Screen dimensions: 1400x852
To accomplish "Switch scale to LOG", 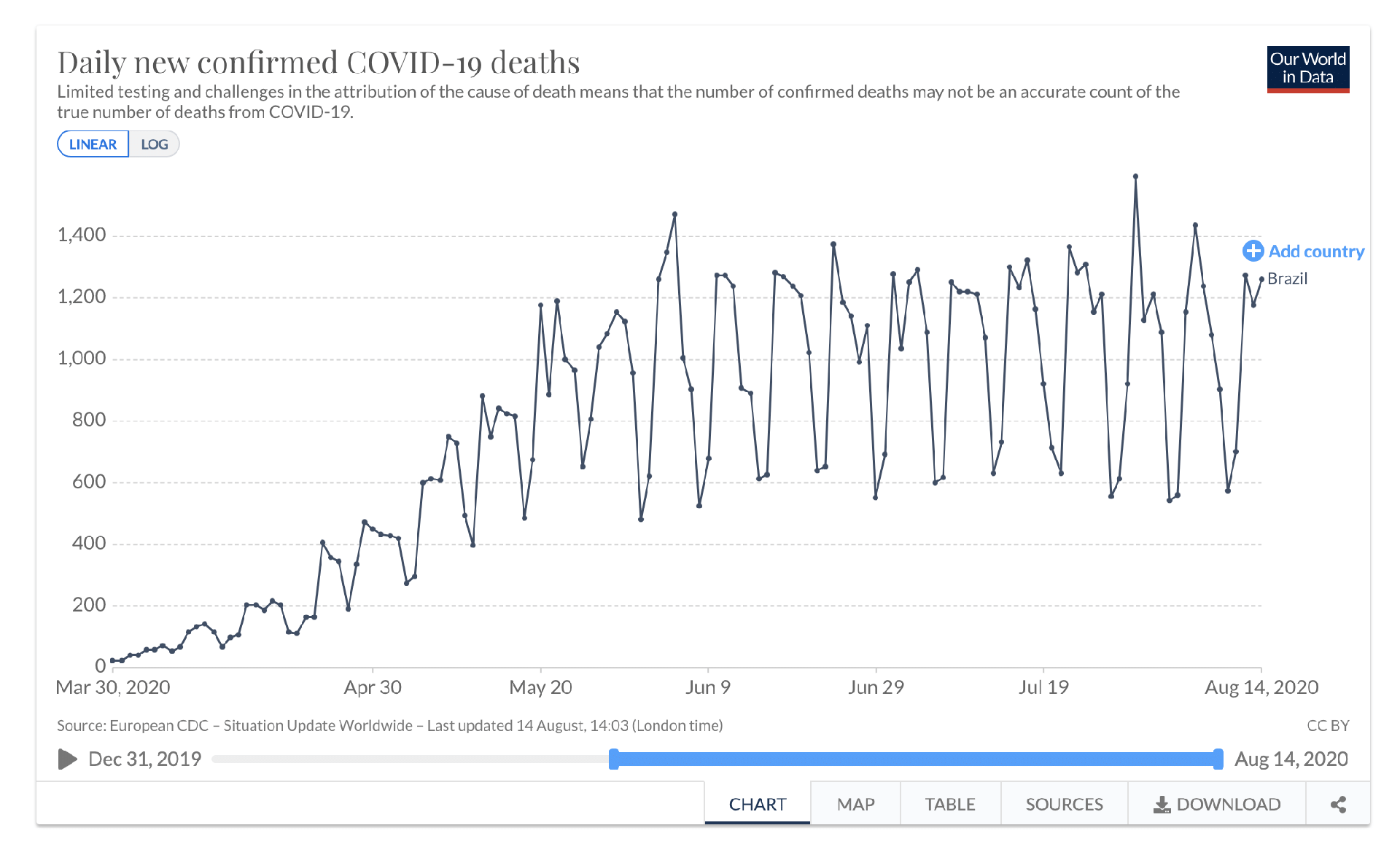I will tap(154, 144).
